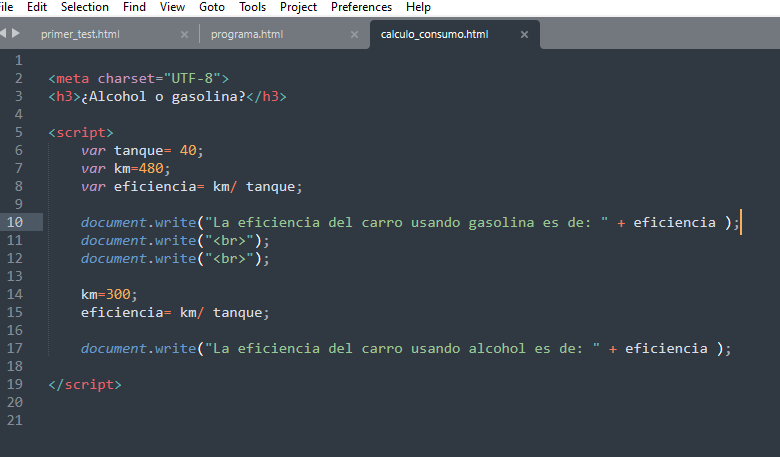Click "eficiencia= km/ tanque;" on line 15
This screenshot has height=457, width=780.
click(175, 313)
